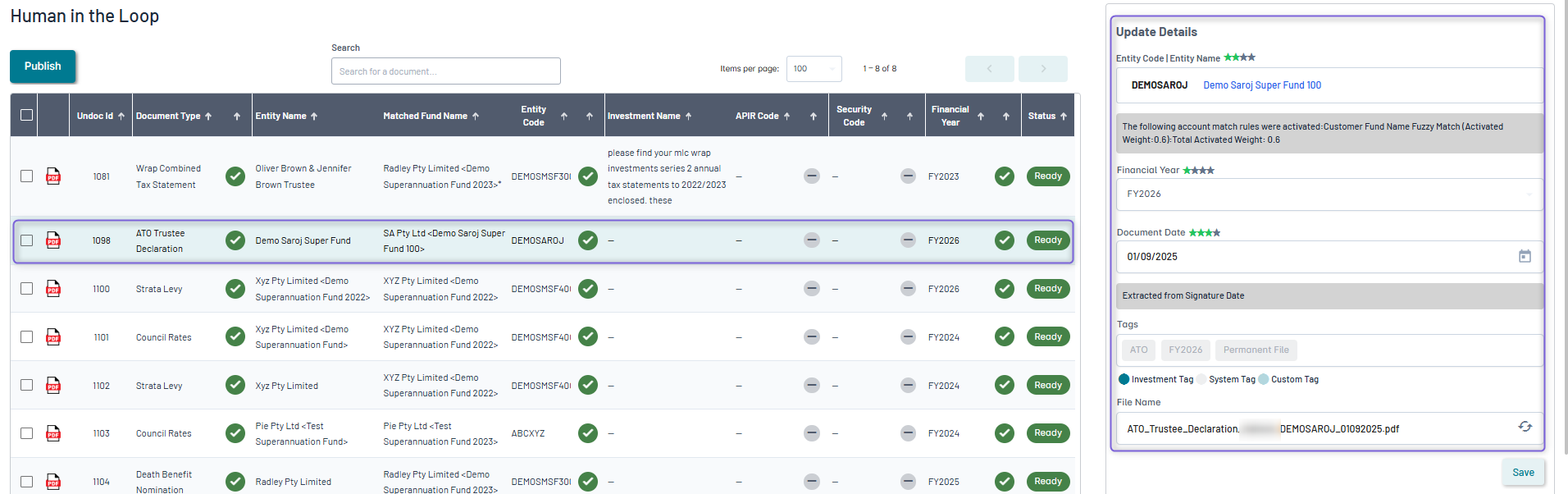Select the ATO tag chip

point(1139,350)
